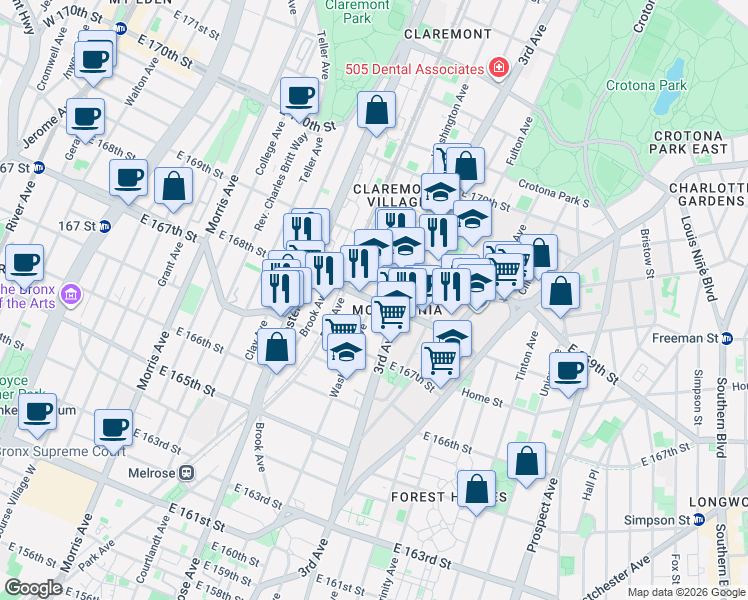The width and height of the screenshot is (748, 600).
Task: Click the Rev. Charles Britt Way label
Action: coord(281,183)
